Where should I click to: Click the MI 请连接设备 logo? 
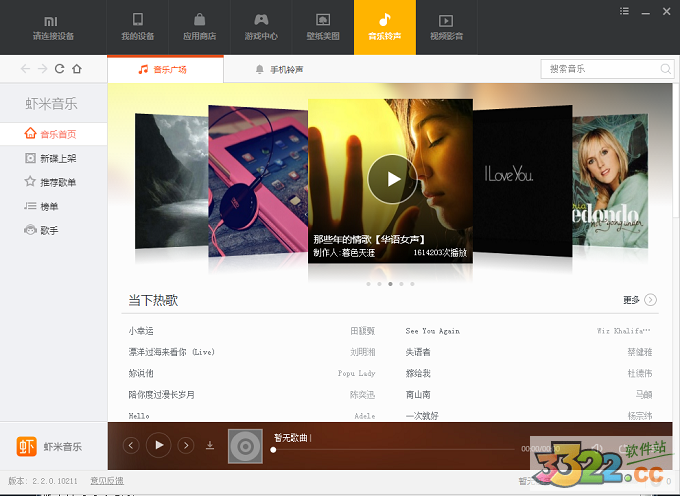pos(53,28)
